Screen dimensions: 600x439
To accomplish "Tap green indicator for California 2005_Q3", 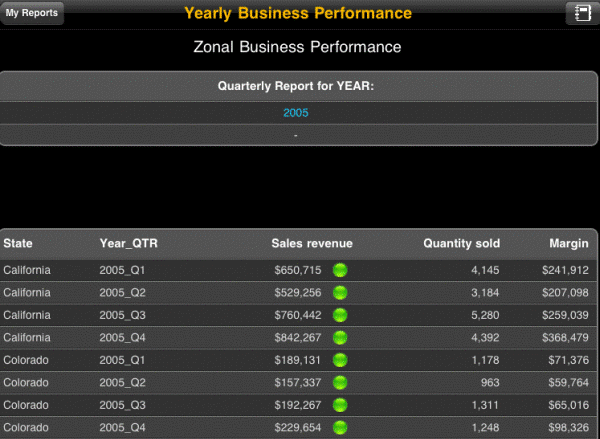I will coord(340,315).
